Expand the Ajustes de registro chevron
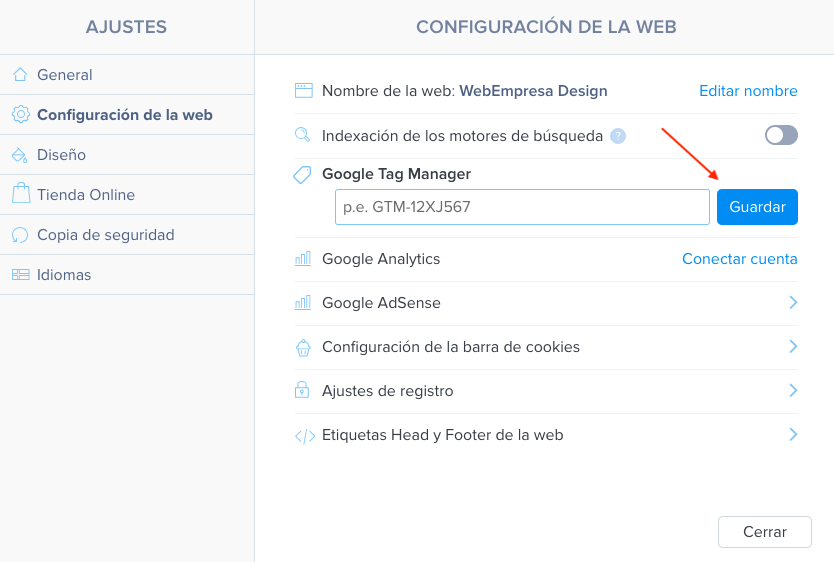834x562 pixels. click(x=793, y=391)
